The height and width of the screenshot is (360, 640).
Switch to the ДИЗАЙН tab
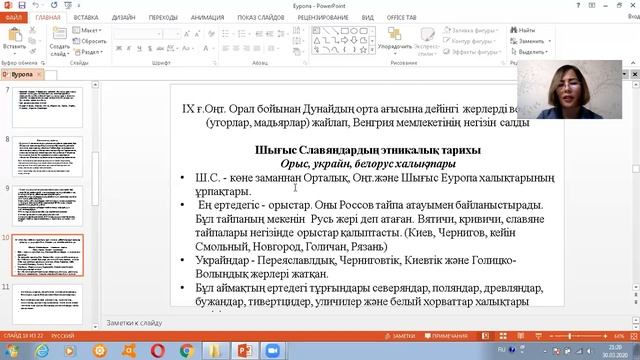point(123,18)
